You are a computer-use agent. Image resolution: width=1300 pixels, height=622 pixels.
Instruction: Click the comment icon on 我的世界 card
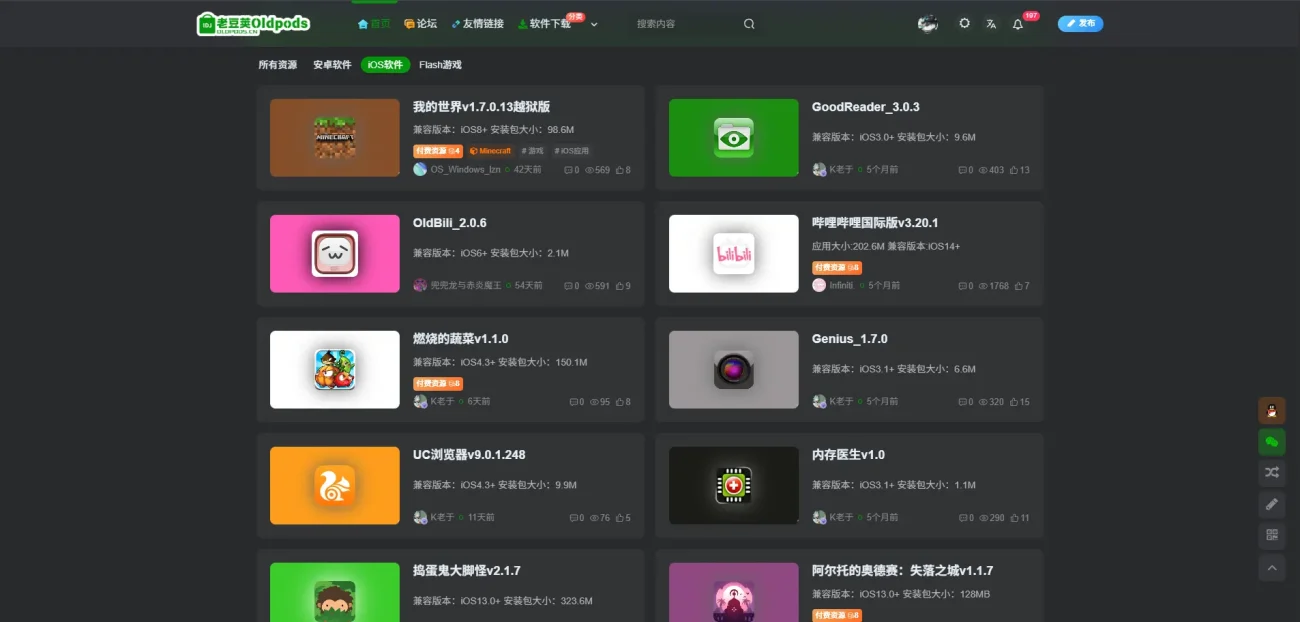pyautogui.click(x=571, y=170)
